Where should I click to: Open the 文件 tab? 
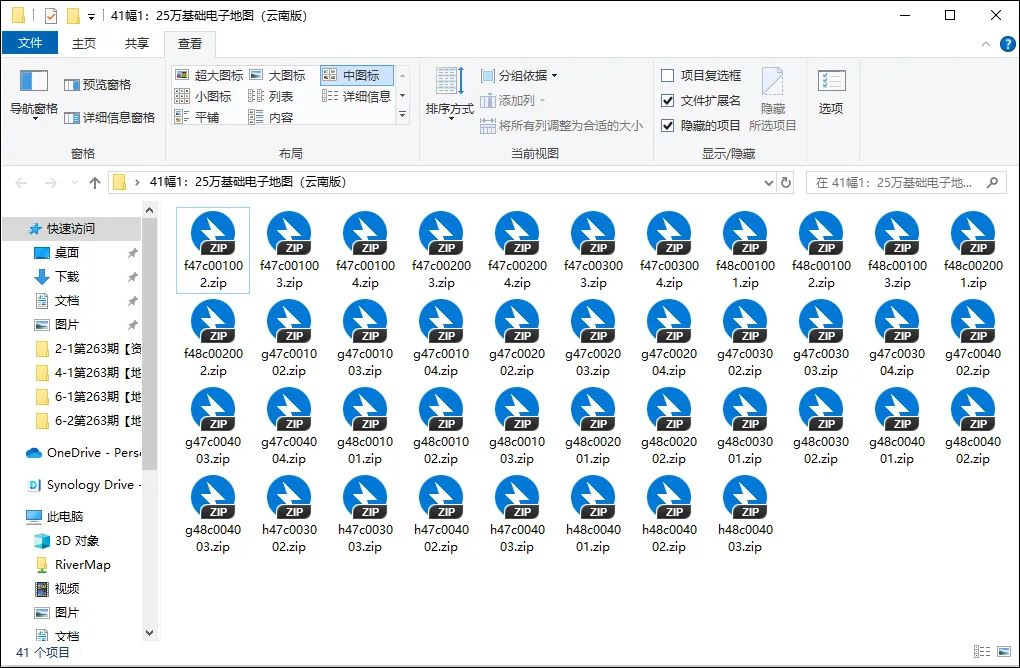pos(30,43)
